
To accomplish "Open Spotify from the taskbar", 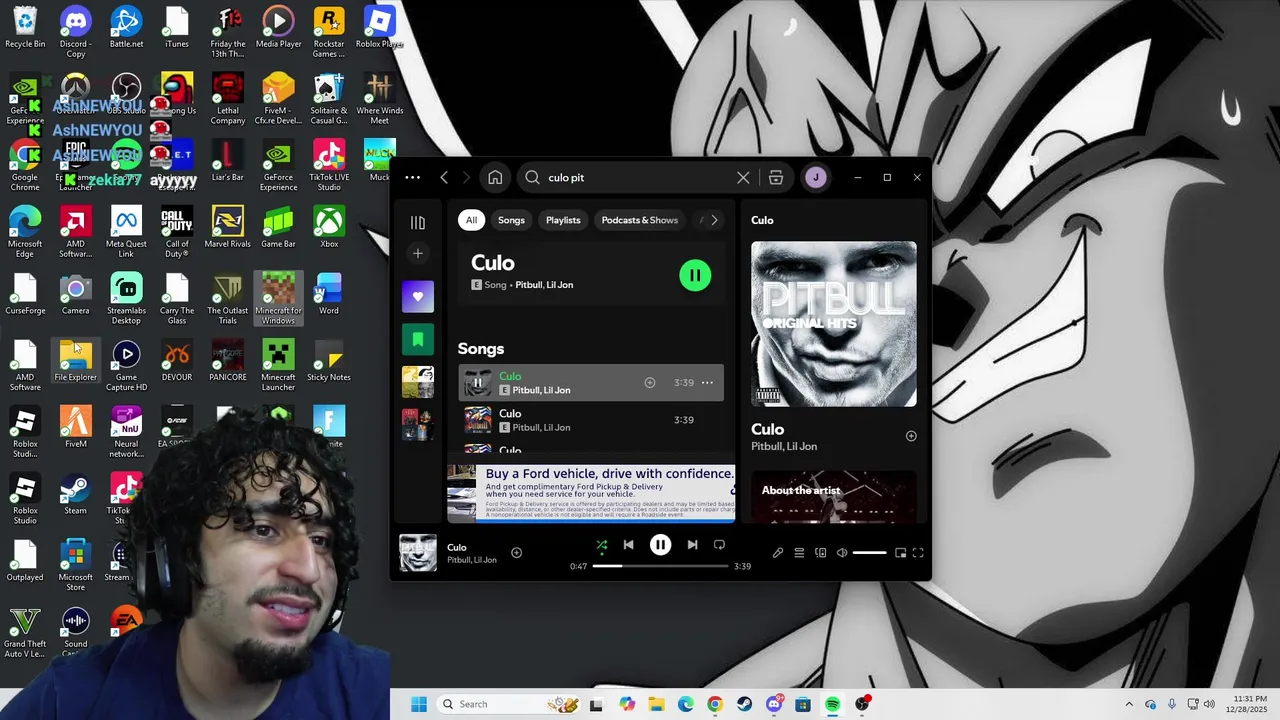I will (832, 704).
